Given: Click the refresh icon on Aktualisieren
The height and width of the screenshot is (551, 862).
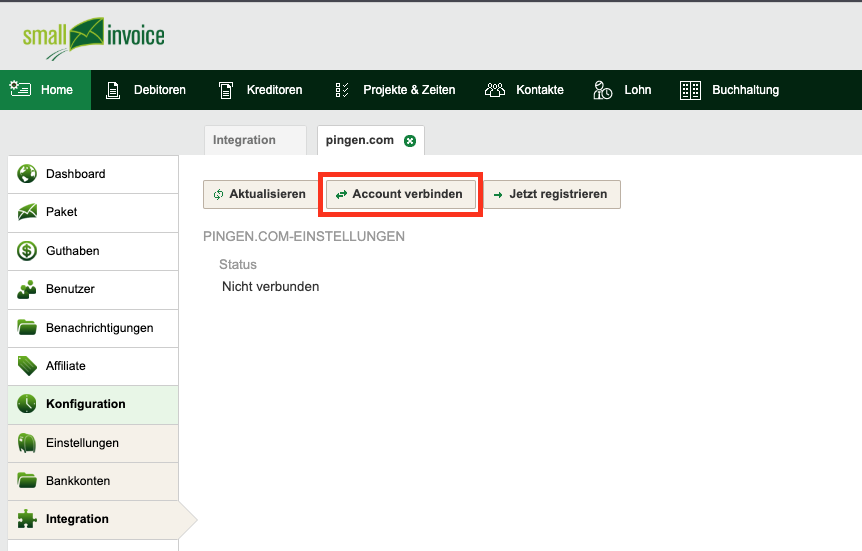Looking at the screenshot, I should click(x=218, y=194).
